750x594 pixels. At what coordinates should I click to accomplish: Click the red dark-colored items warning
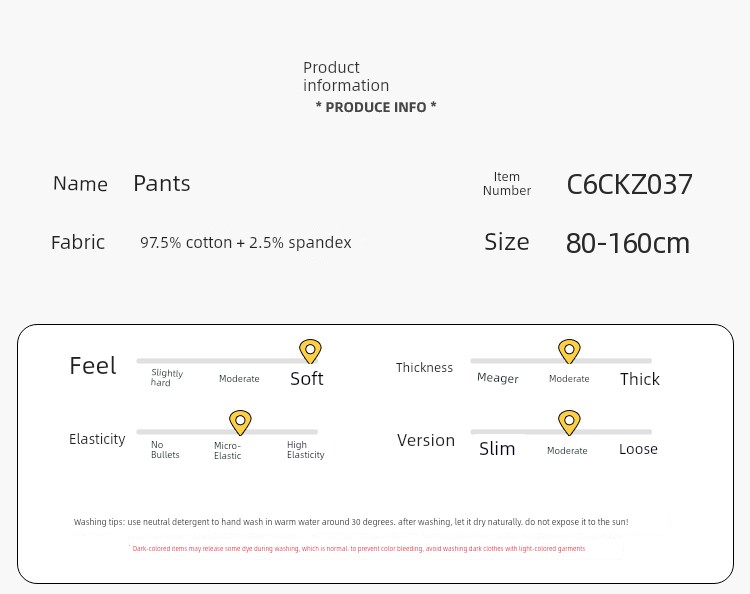tap(359, 549)
